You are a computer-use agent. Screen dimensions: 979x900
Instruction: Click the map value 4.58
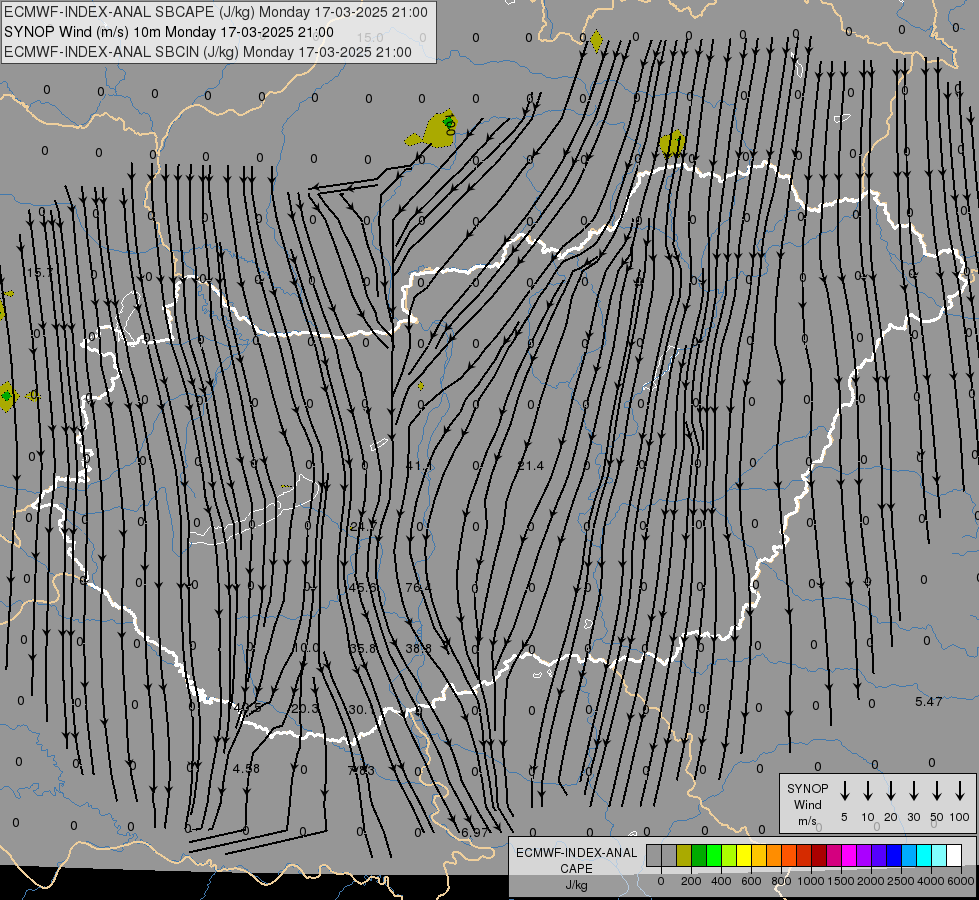[x=246, y=768]
